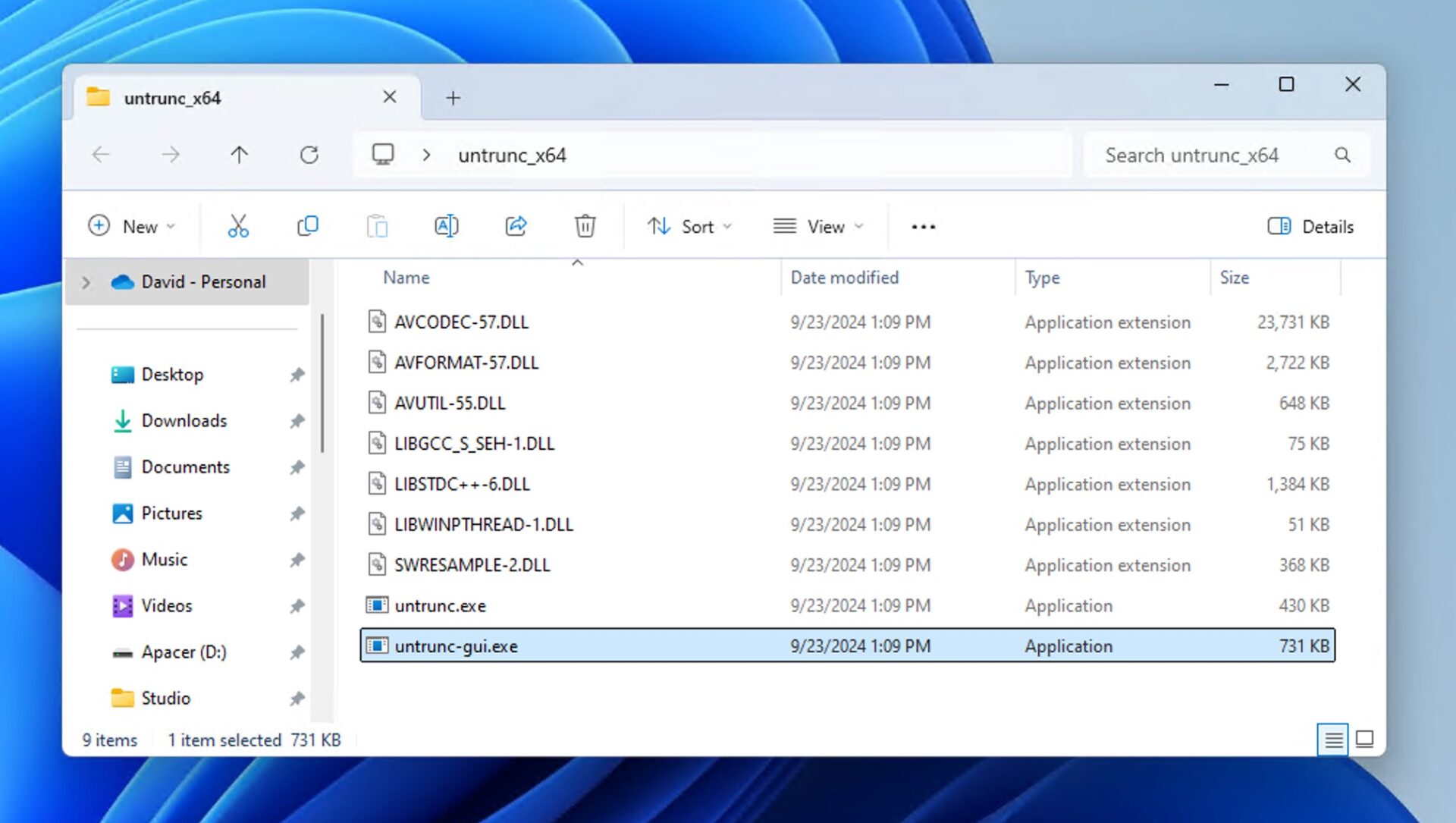1456x823 pixels.
Task: Select the untrunc.exe file
Action: 441,605
